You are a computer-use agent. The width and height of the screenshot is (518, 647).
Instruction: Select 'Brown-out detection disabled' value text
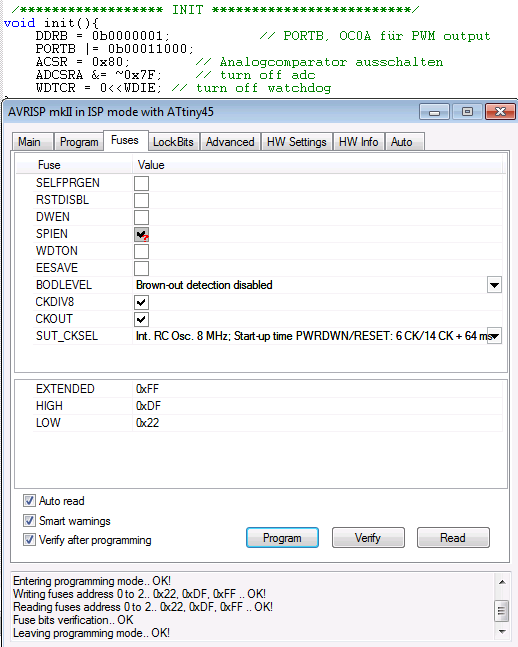tap(204, 285)
